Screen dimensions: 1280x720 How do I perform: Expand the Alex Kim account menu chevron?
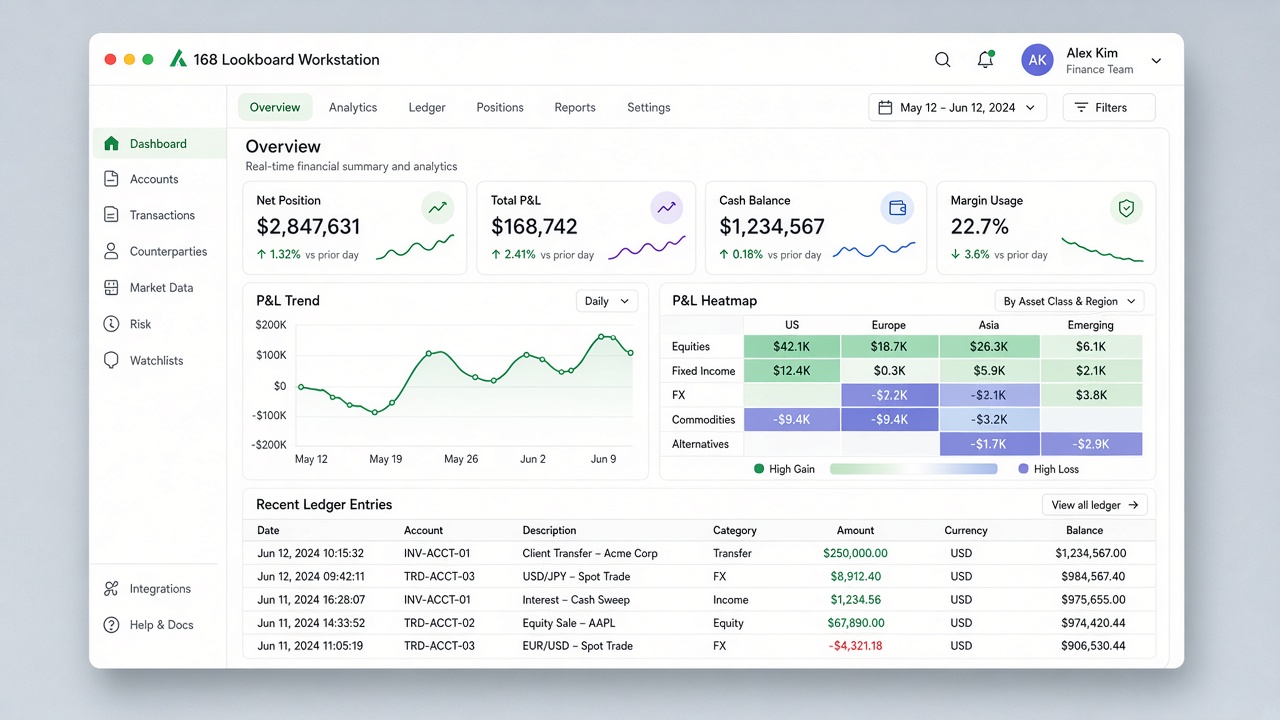coord(1156,61)
